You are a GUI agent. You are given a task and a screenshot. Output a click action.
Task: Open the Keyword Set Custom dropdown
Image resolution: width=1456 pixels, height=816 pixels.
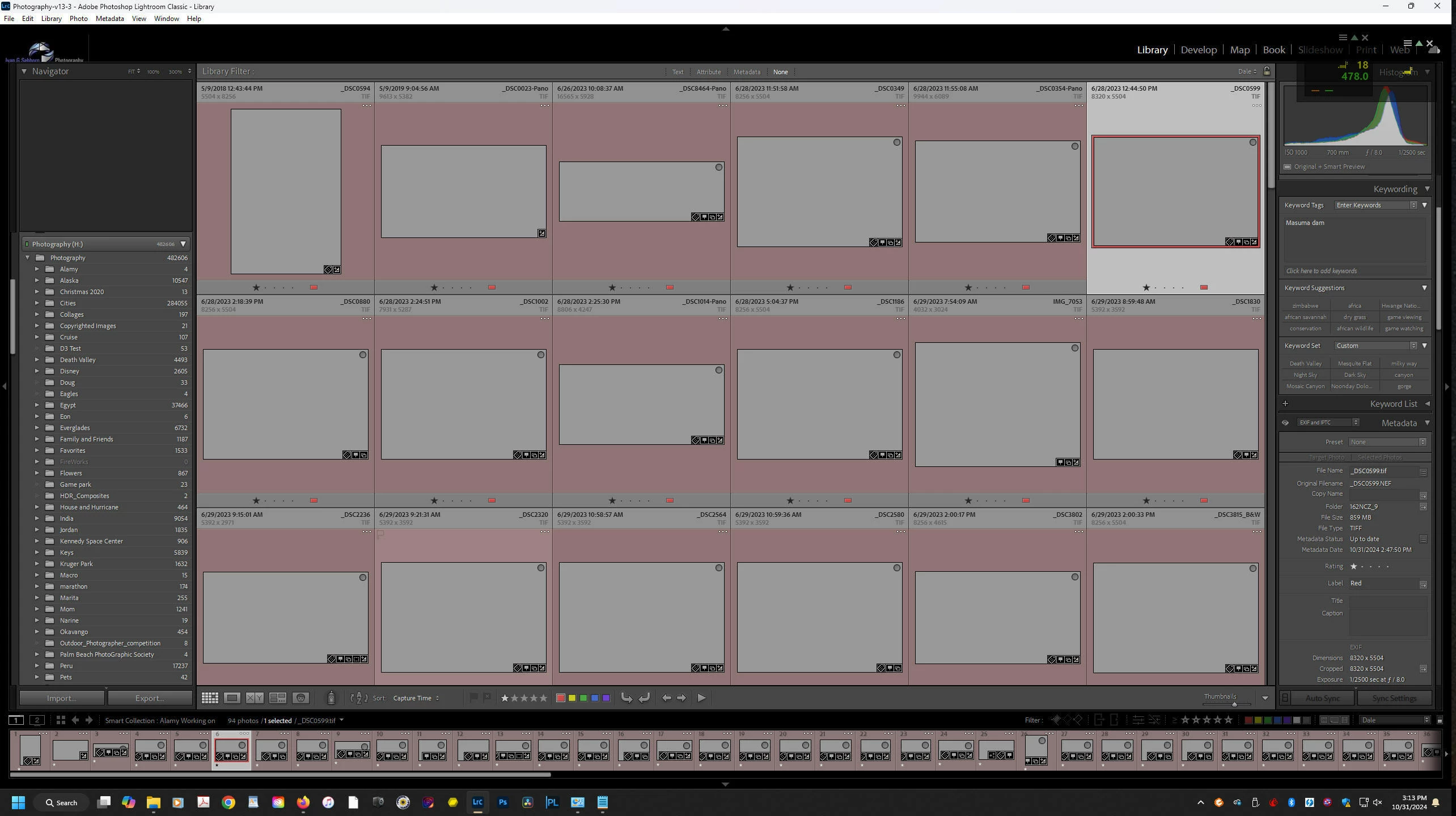(1376, 346)
